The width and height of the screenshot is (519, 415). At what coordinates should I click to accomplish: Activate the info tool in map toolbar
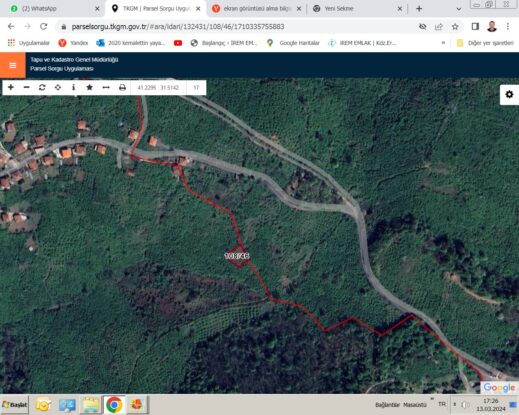point(73,87)
